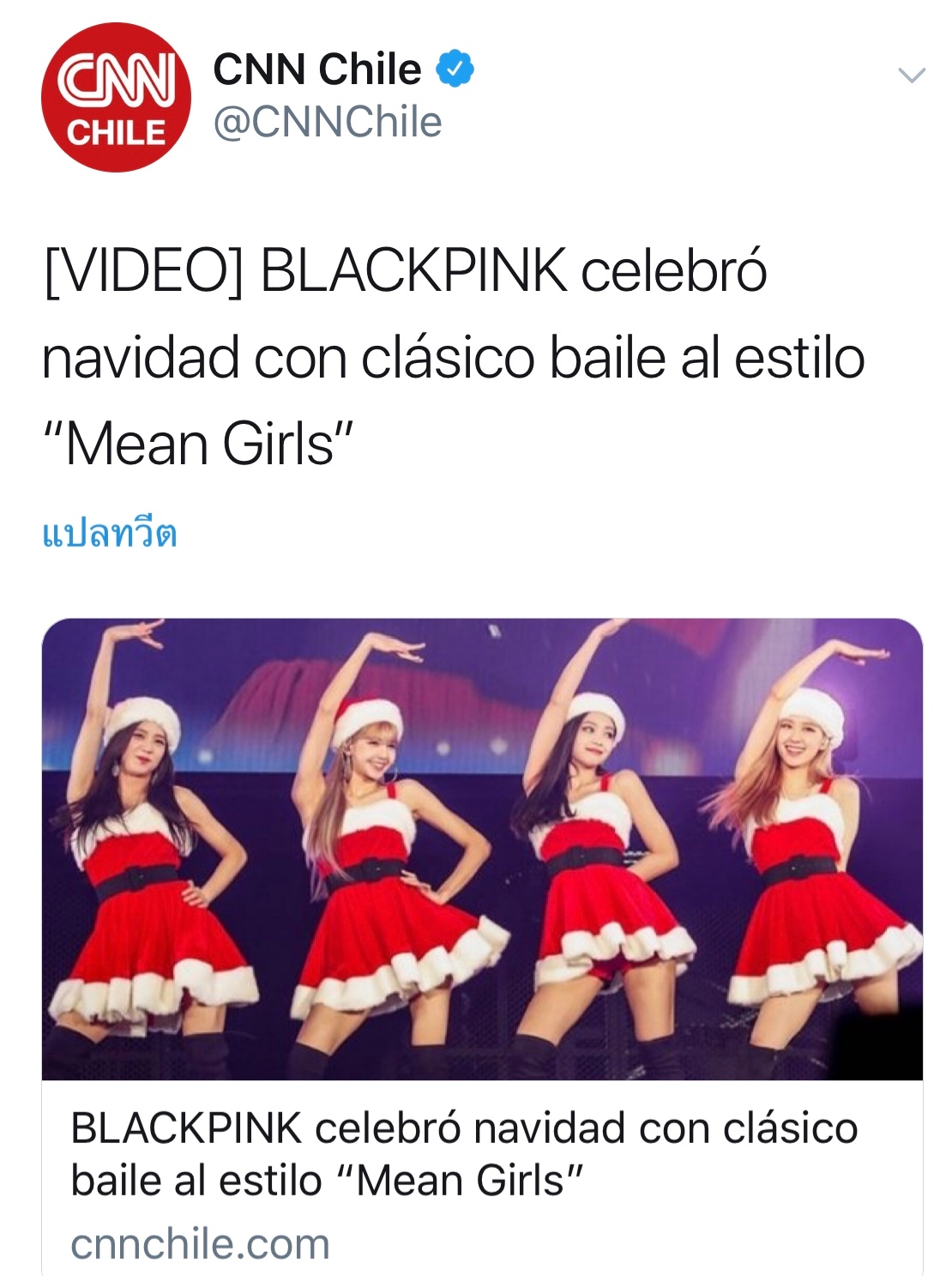Click the white CNN letters in the red logo
This screenshot has height=1276, width=952.
(x=117, y=80)
